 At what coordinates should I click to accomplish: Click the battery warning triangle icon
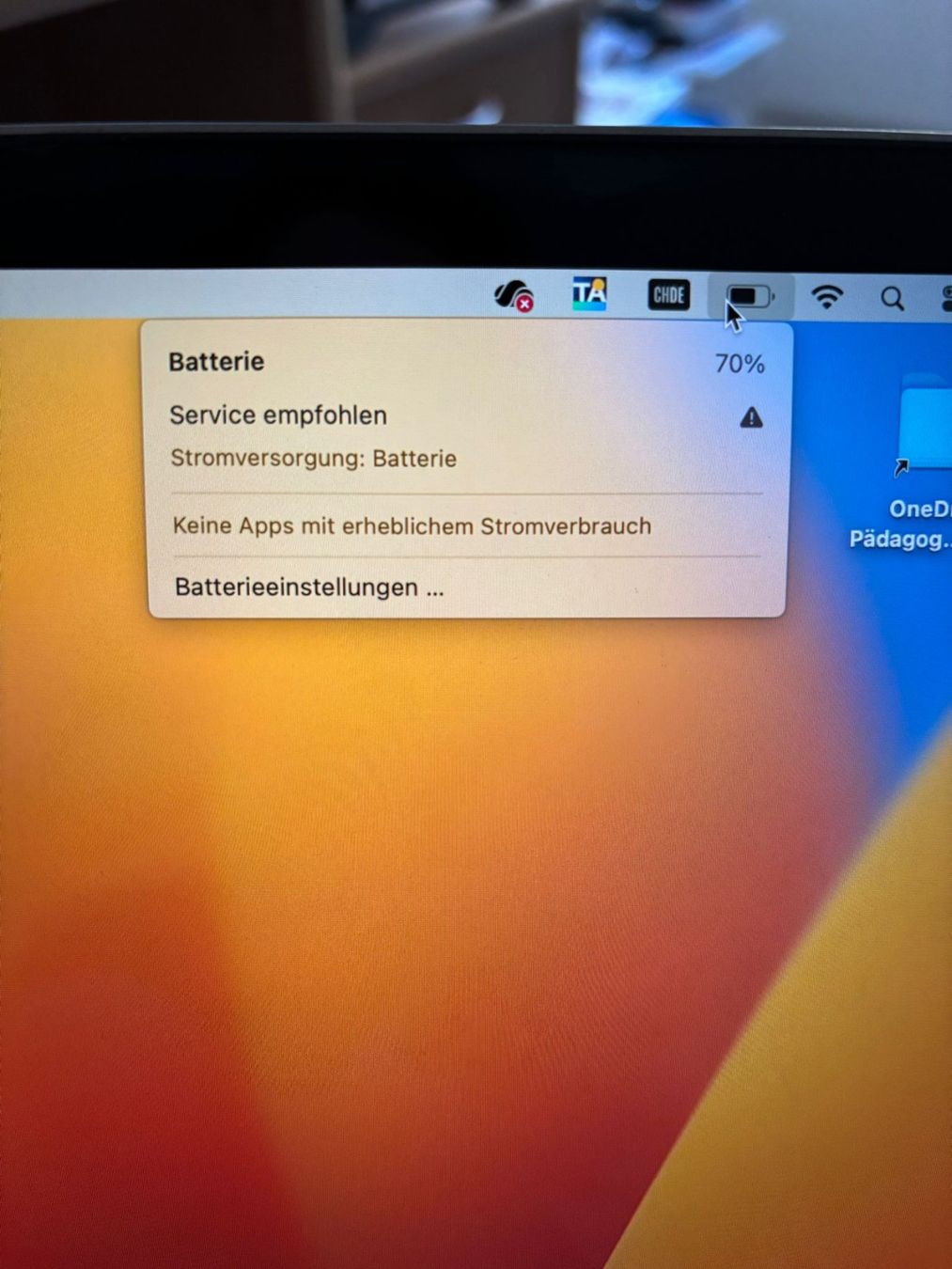(751, 417)
